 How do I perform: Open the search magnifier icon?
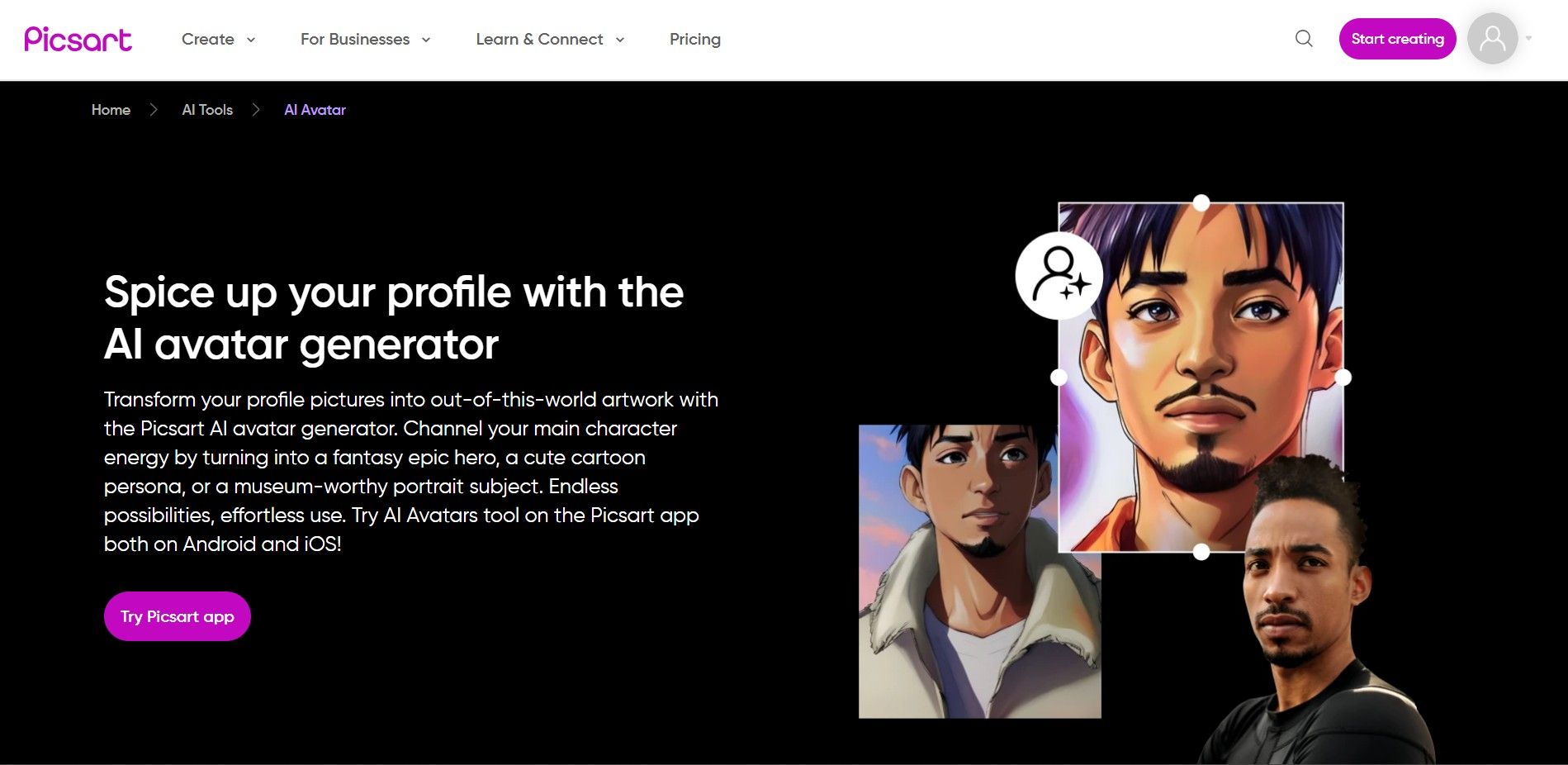1304,39
